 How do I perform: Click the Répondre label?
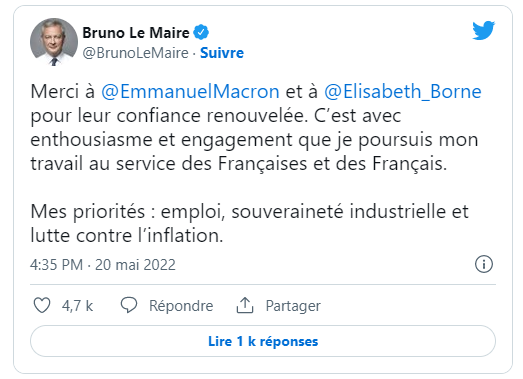pyautogui.click(x=181, y=306)
